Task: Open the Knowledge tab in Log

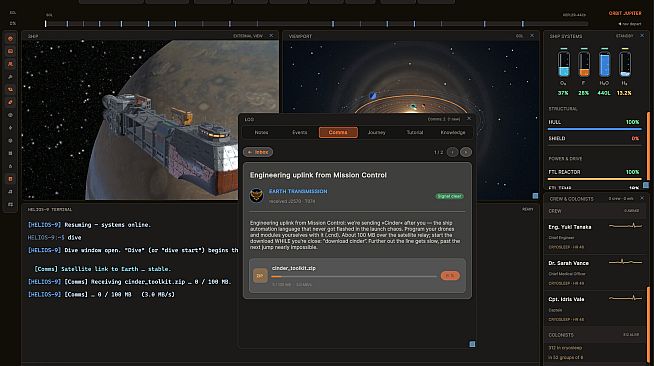Action: pos(453,132)
